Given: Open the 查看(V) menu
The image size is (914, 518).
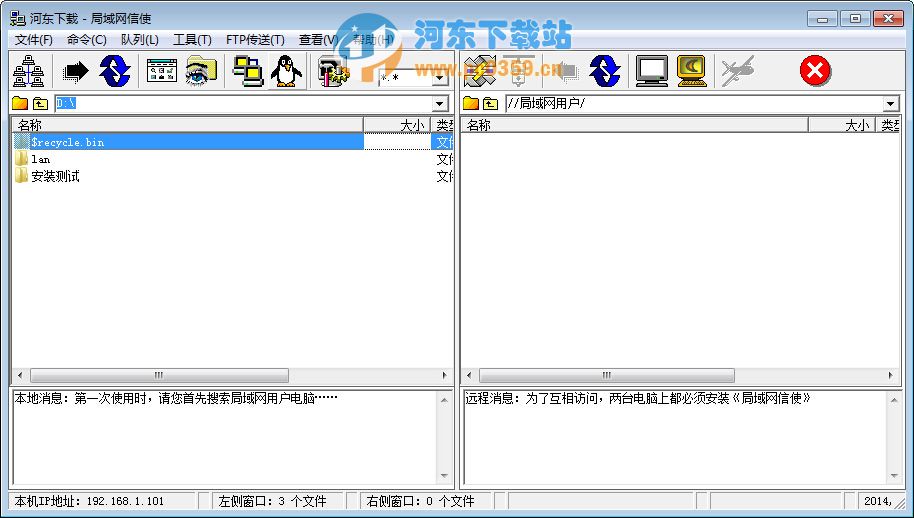Looking at the screenshot, I should click(x=319, y=40).
